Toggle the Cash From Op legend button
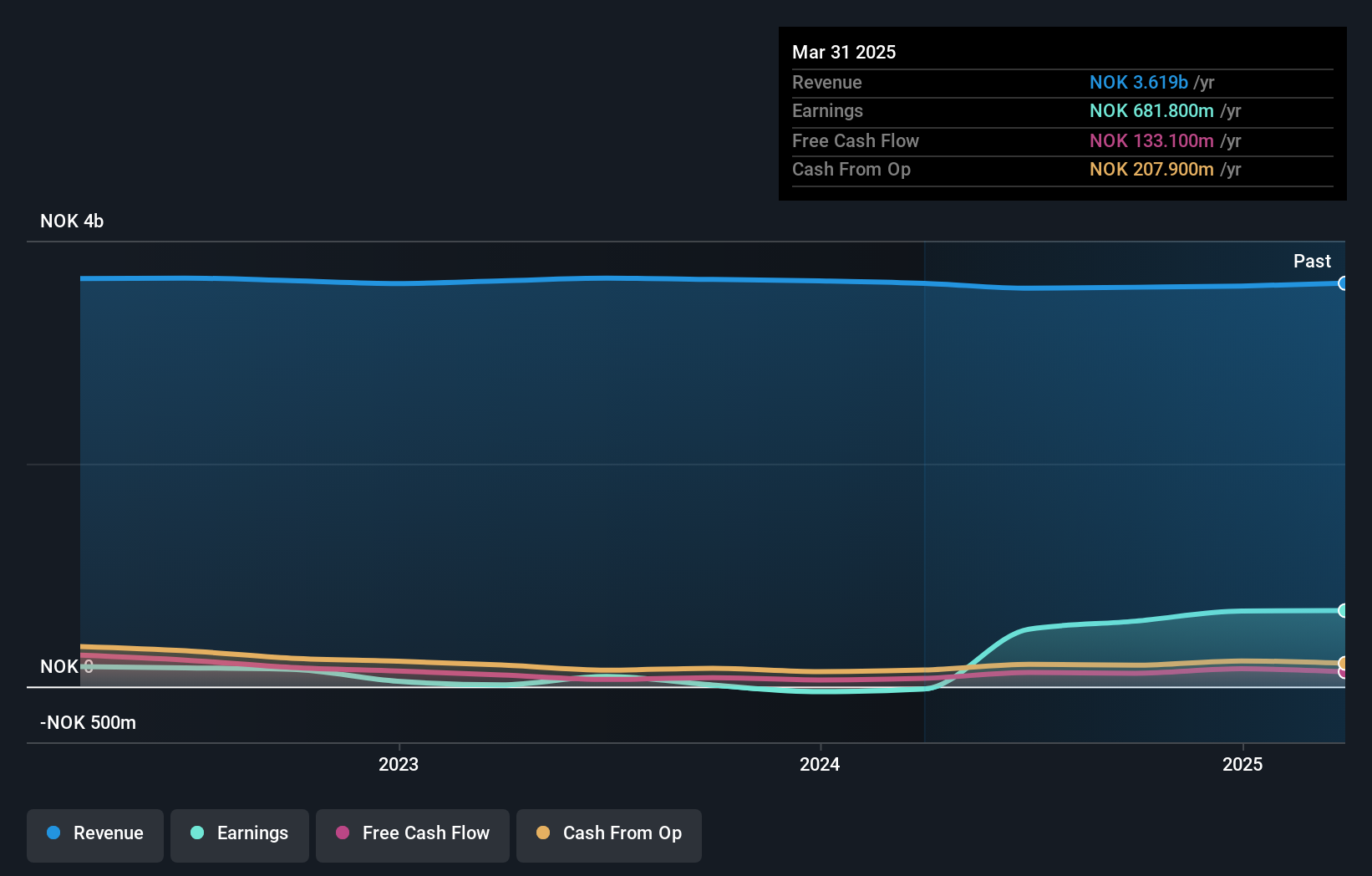The height and width of the screenshot is (876, 1372). point(609,835)
